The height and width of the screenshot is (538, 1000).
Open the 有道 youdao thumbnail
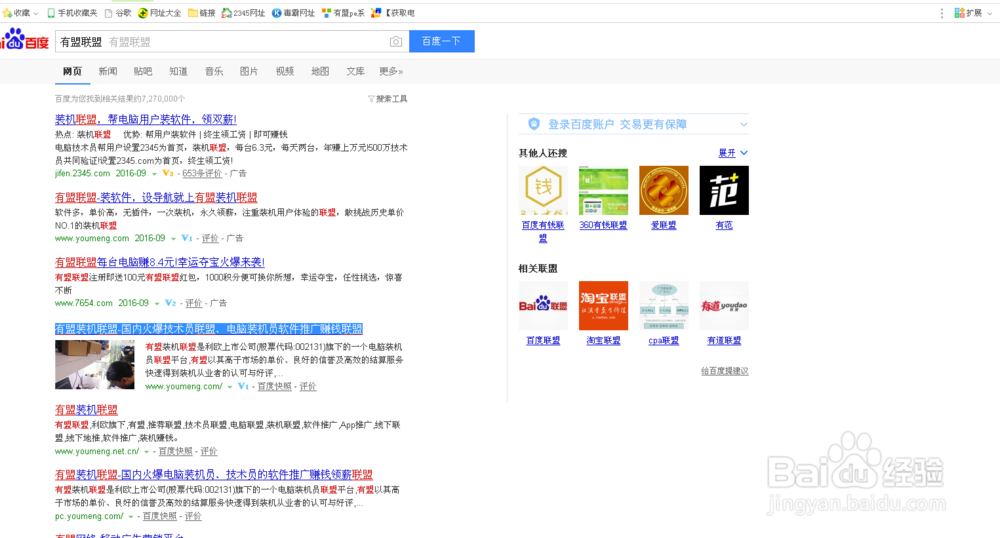pos(724,306)
